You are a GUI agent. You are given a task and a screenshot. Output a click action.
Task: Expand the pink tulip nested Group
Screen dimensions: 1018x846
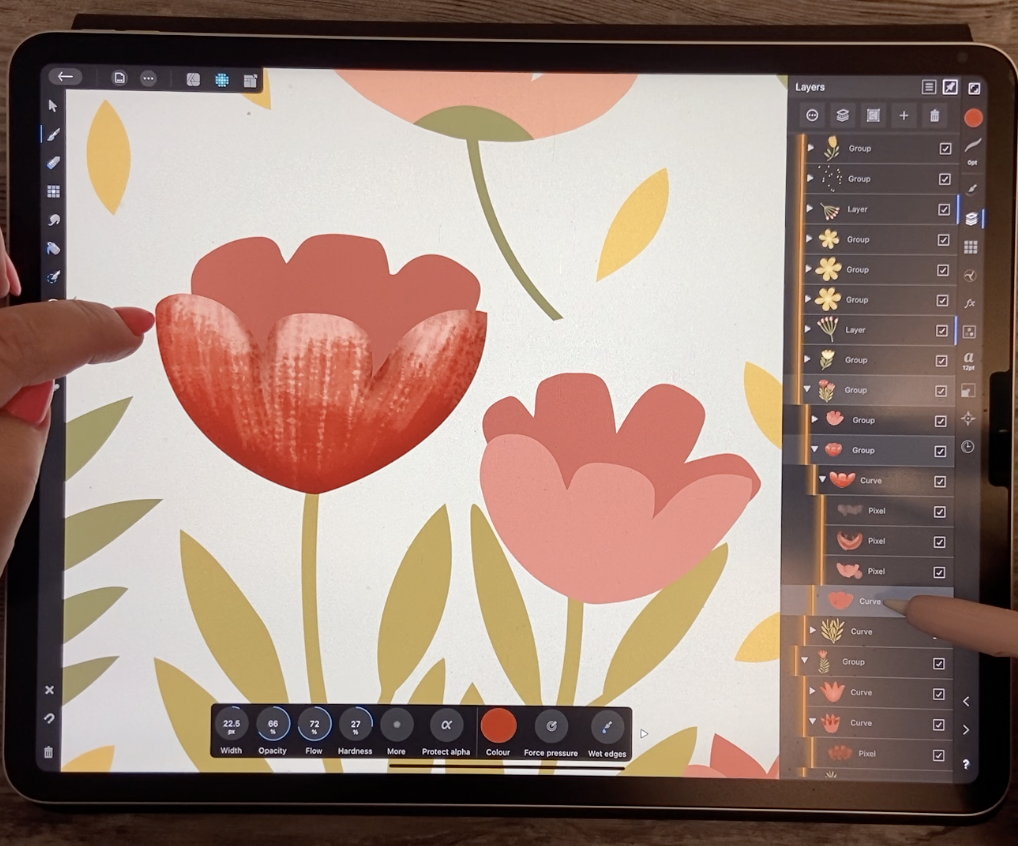coord(815,419)
